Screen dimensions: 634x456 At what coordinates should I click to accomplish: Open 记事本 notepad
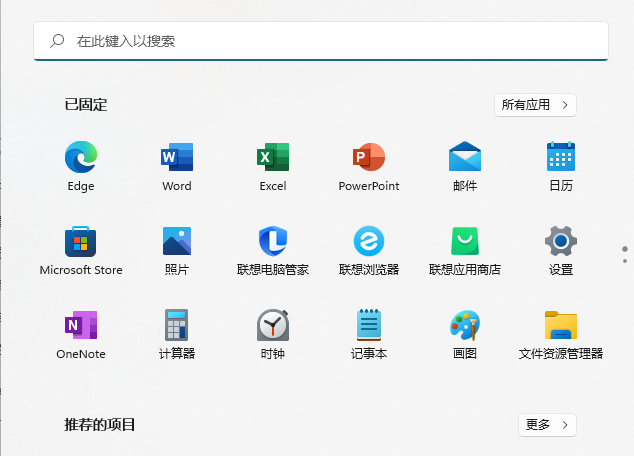pos(369,334)
